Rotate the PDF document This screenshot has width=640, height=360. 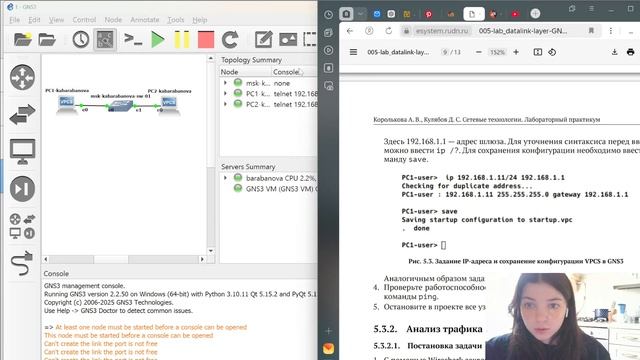pos(552,52)
